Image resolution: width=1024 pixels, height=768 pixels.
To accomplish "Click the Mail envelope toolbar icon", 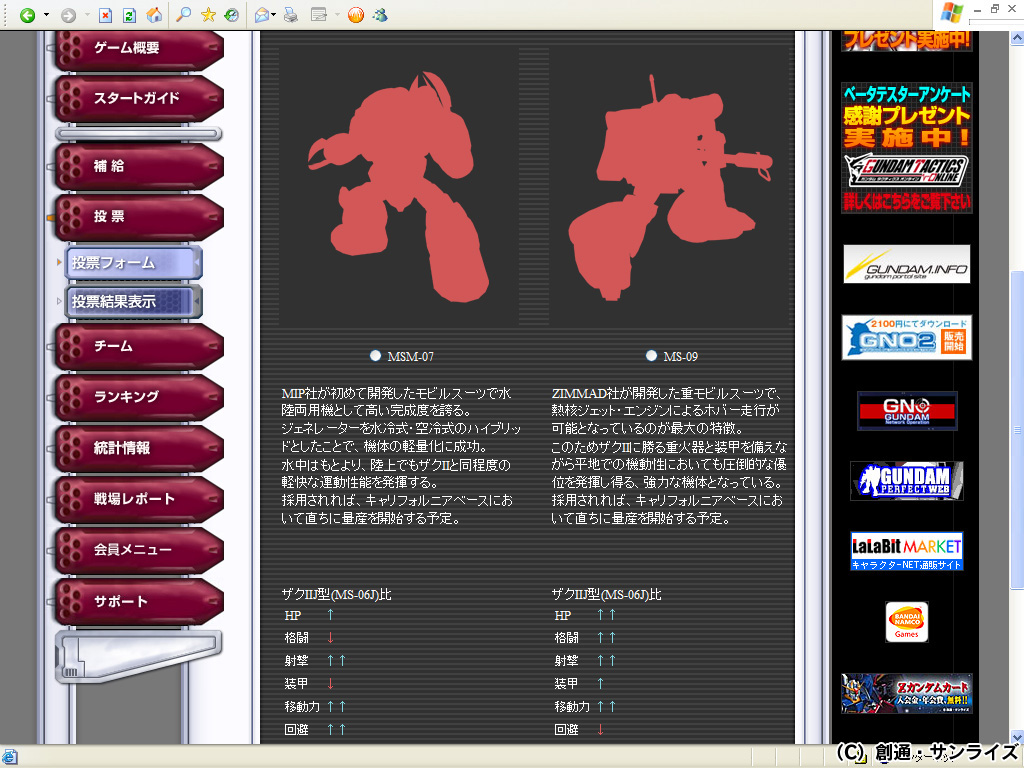I will tap(262, 15).
